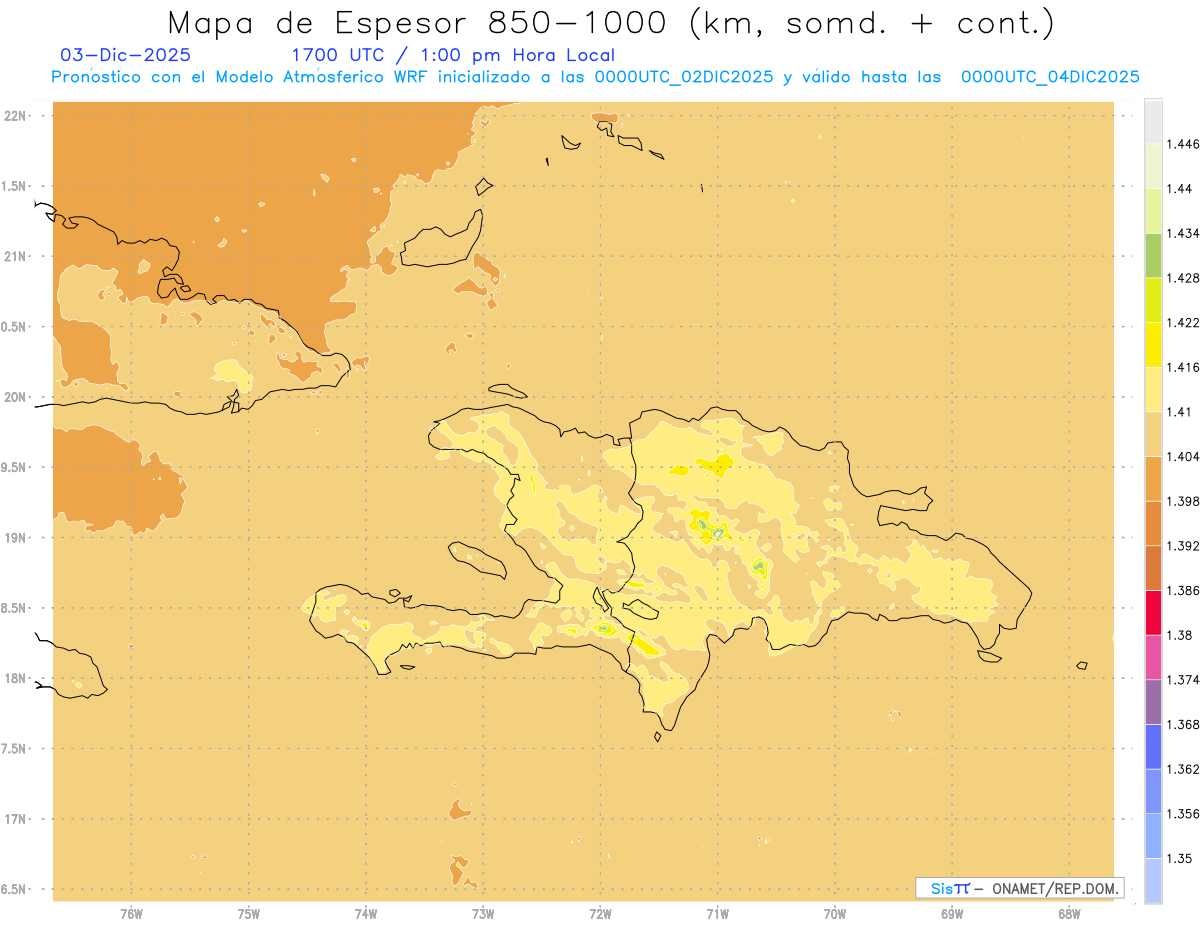Select the green legend swatch between 1.428 and 1.434
The height and width of the screenshot is (927, 1200).
tap(1153, 256)
